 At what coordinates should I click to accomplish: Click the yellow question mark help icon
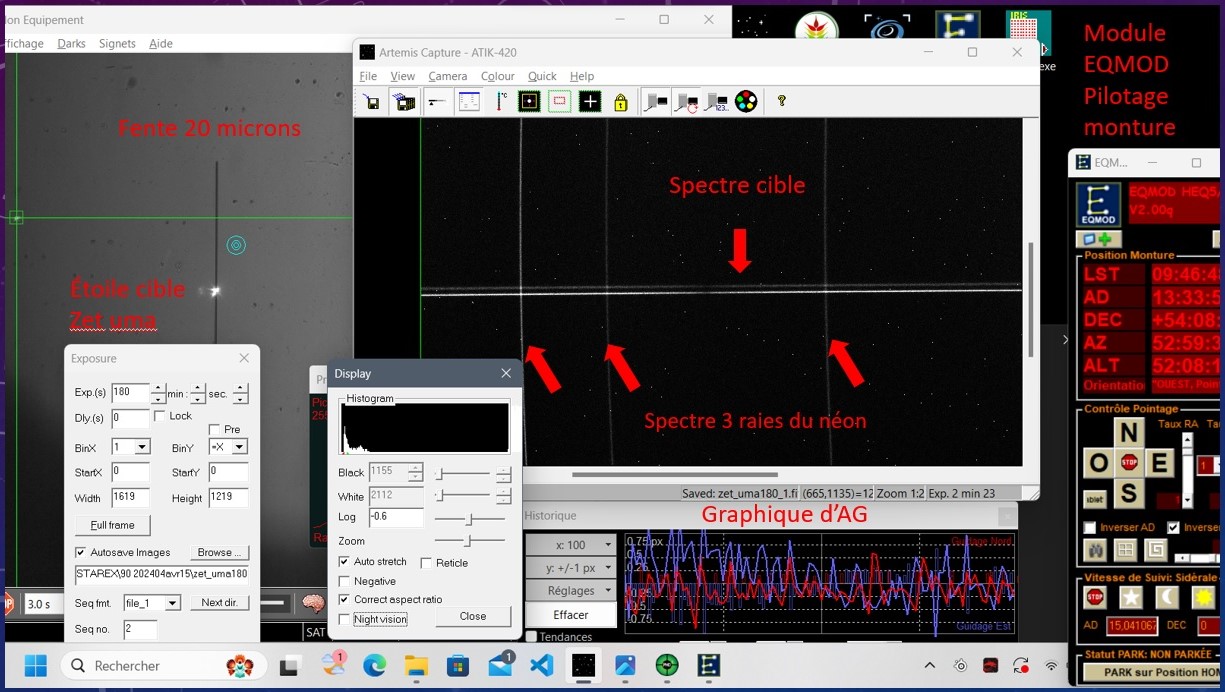pyautogui.click(x=782, y=102)
